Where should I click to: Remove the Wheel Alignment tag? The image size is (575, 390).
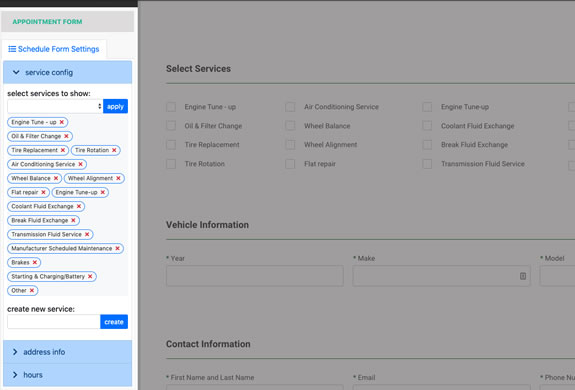pos(118,178)
